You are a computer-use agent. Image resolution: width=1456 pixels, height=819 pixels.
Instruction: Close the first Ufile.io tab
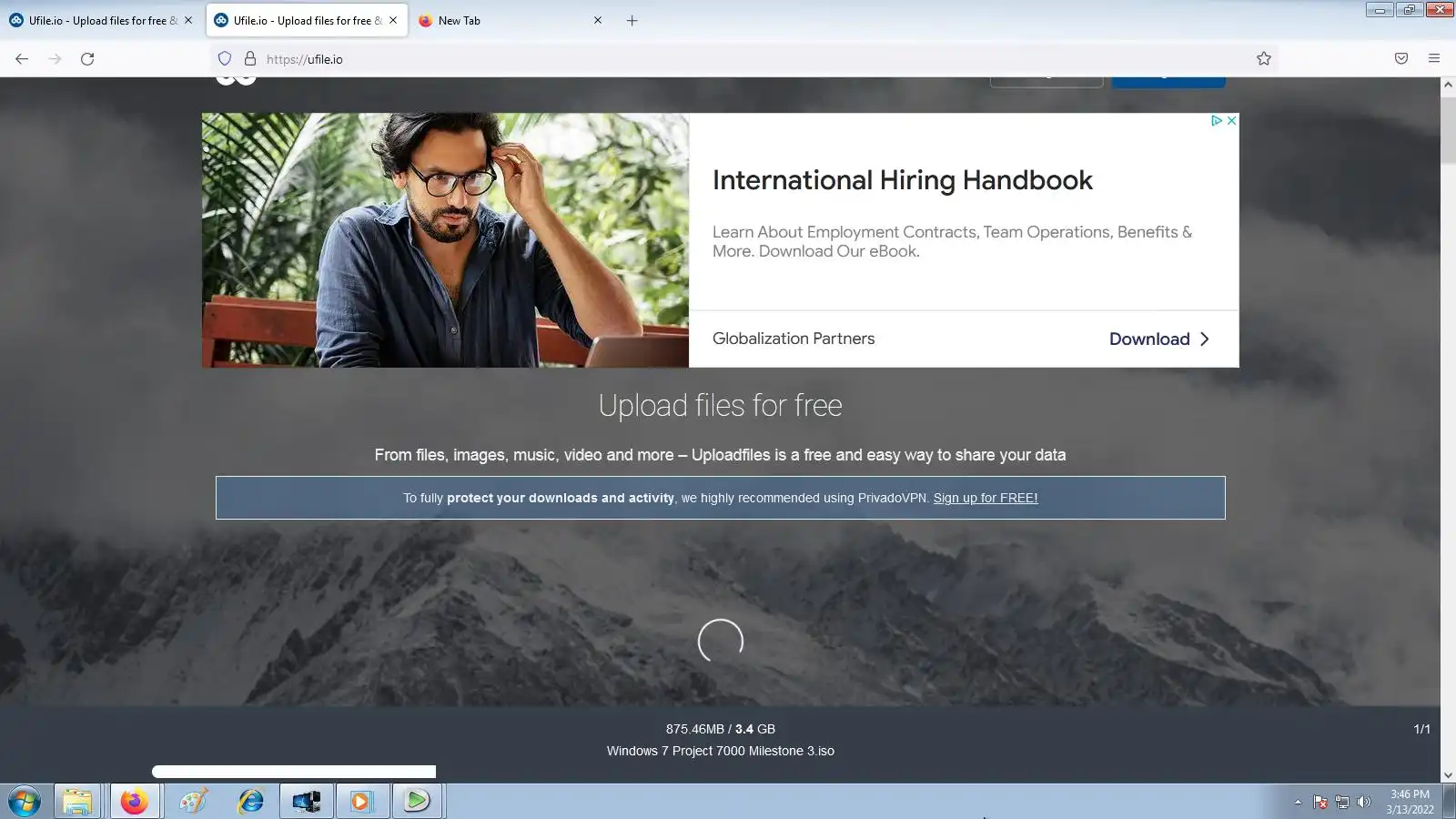[x=188, y=20]
